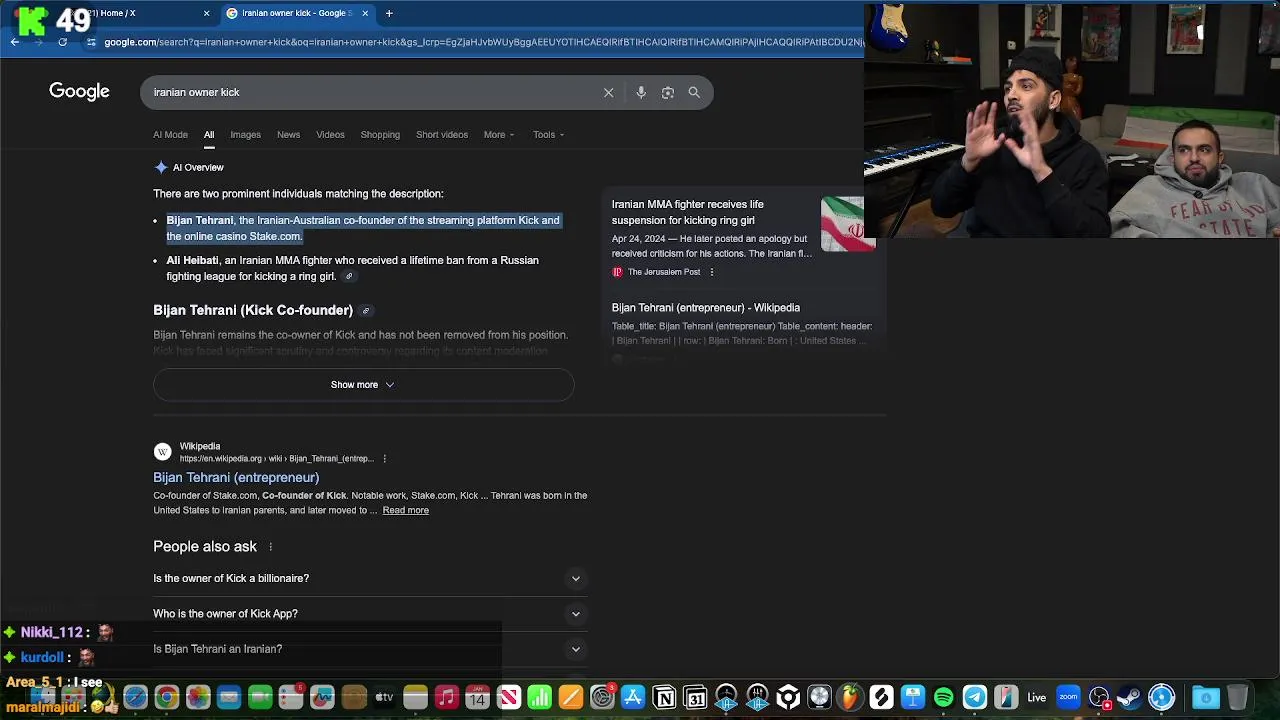
Task: Open Steam in the Dock
Action: pyautogui.click(x=1130, y=697)
